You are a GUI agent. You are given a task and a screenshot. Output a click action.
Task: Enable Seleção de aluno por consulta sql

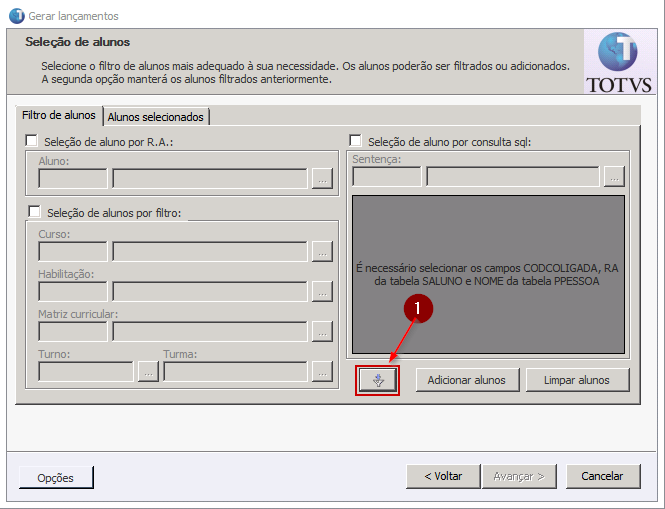pos(355,142)
